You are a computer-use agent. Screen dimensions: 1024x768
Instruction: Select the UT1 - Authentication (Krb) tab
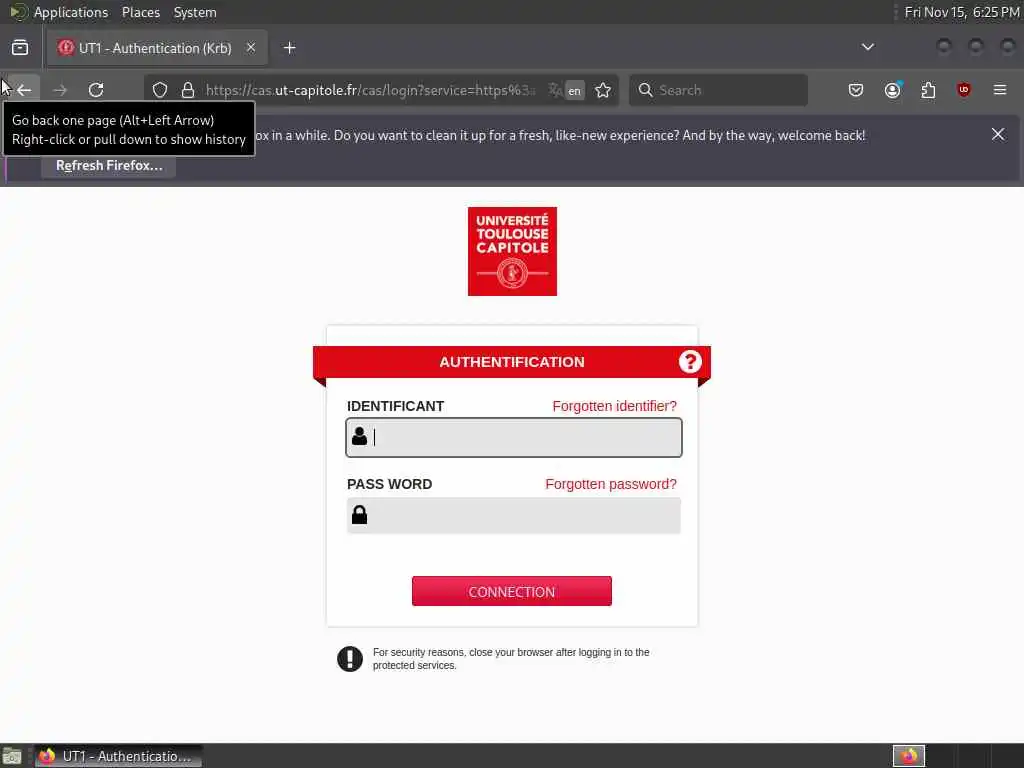coord(157,48)
